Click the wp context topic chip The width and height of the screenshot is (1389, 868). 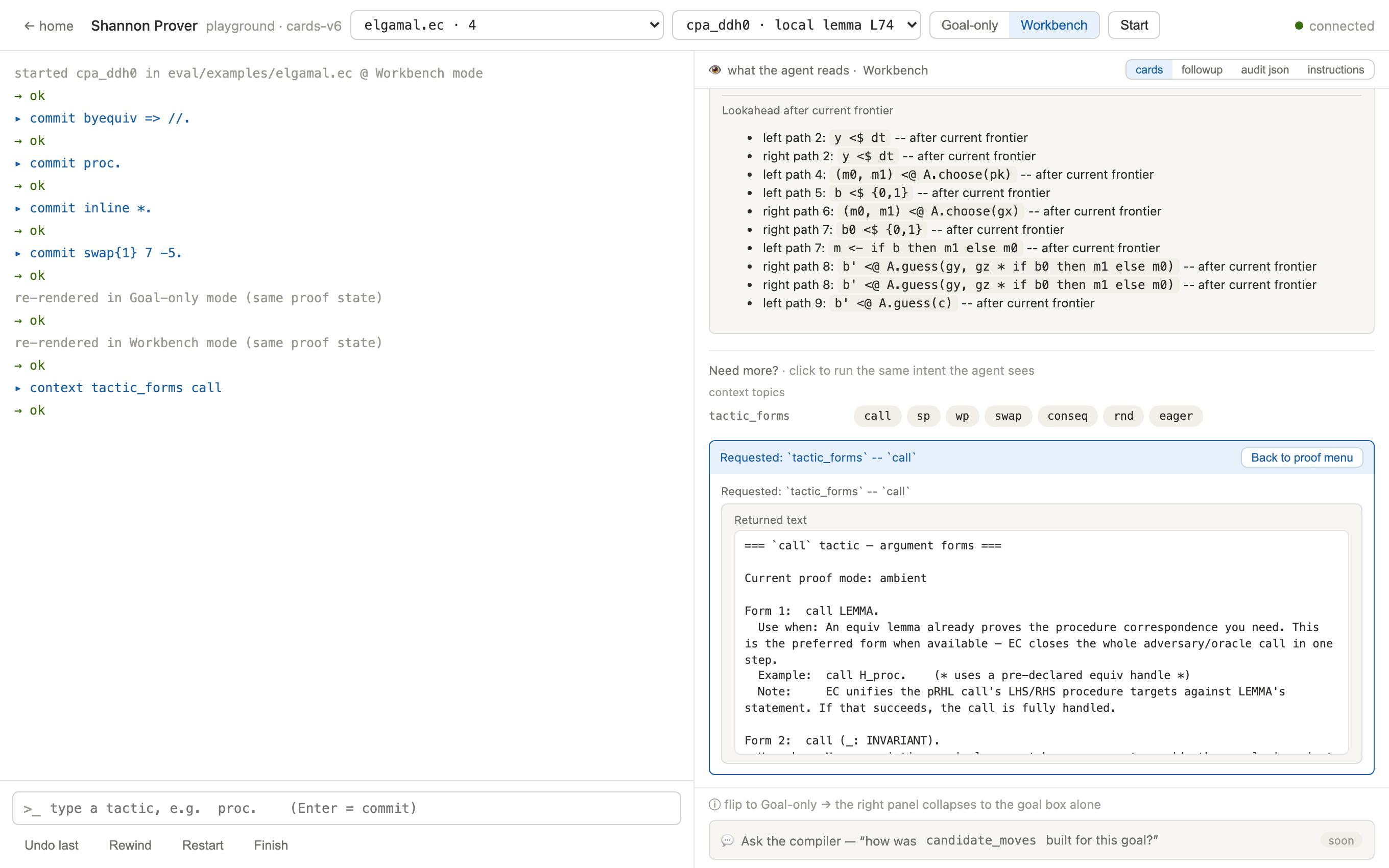point(962,416)
